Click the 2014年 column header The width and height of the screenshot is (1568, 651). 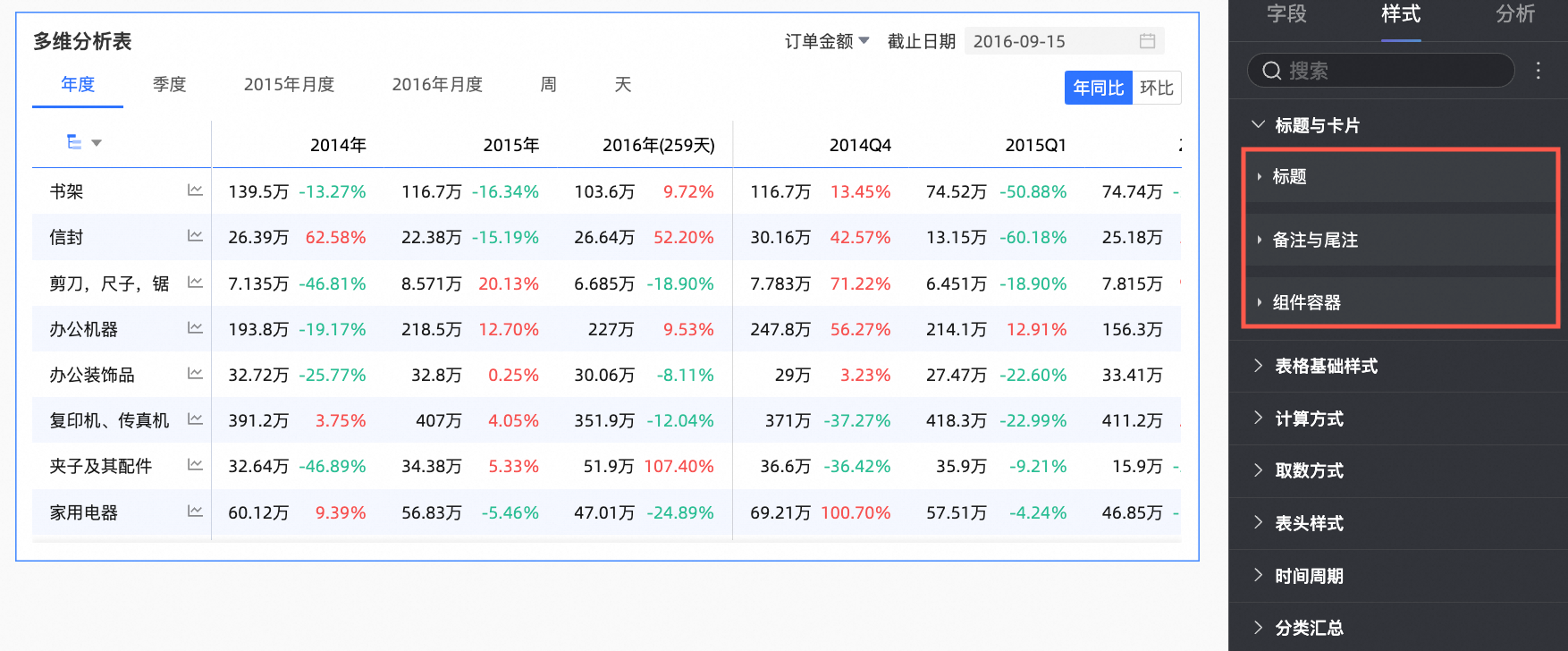point(338,145)
